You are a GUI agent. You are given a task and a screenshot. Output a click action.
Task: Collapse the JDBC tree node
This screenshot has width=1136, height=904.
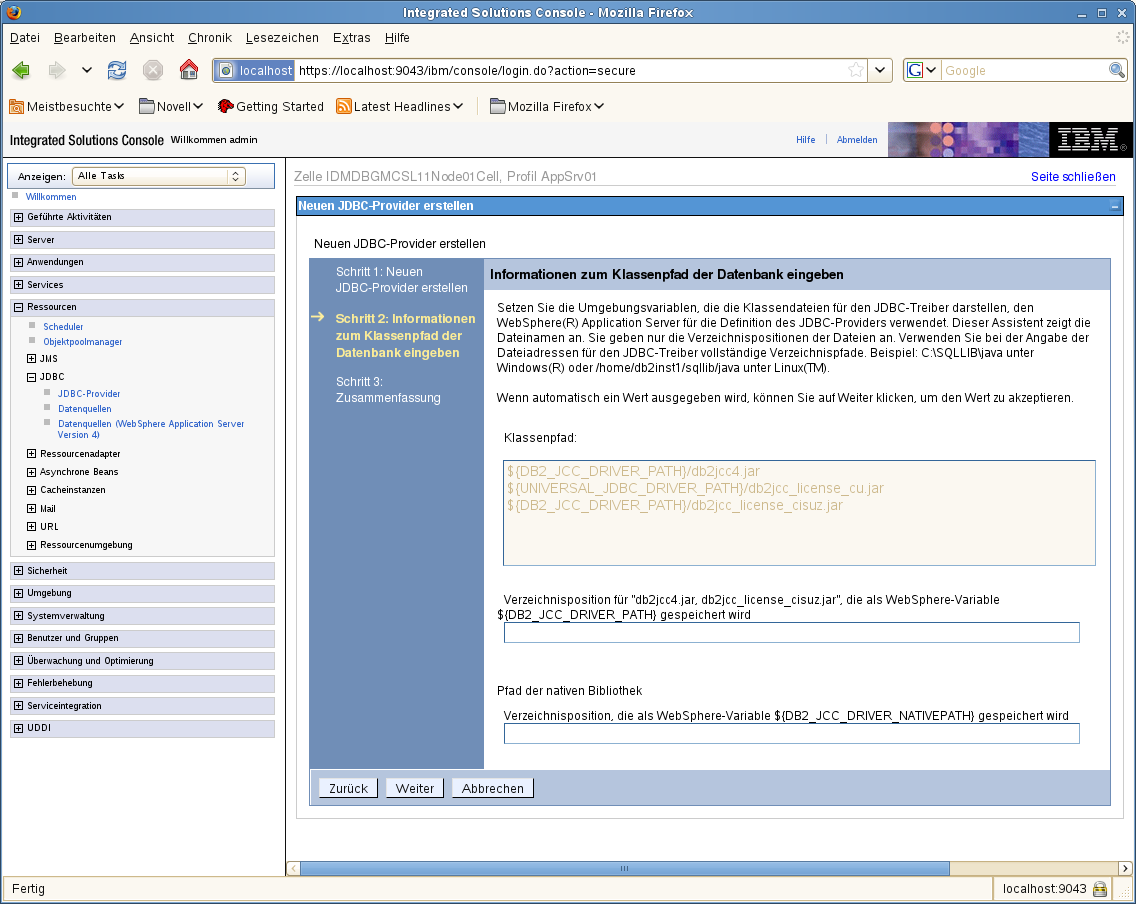(31, 377)
